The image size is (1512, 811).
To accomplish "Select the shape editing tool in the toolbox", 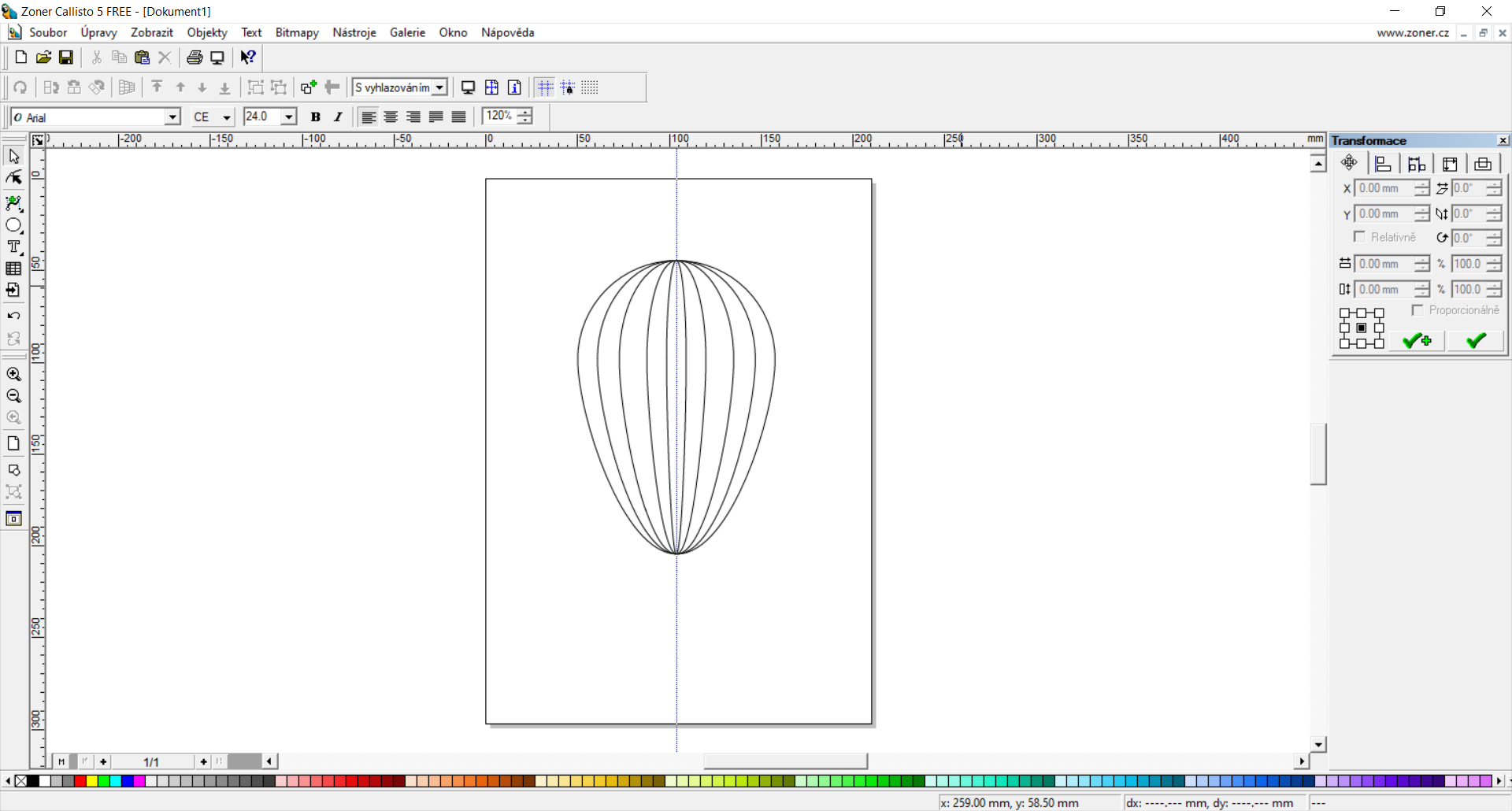I will (13, 178).
